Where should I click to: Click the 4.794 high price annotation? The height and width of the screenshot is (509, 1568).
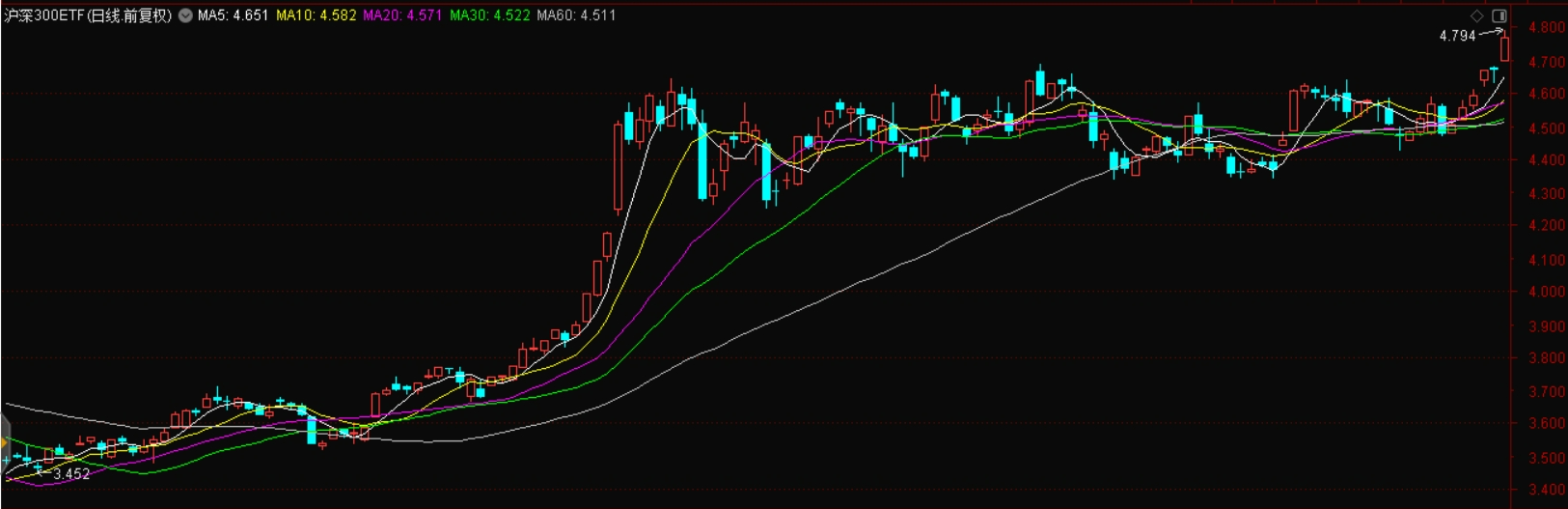click(x=1457, y=36)
